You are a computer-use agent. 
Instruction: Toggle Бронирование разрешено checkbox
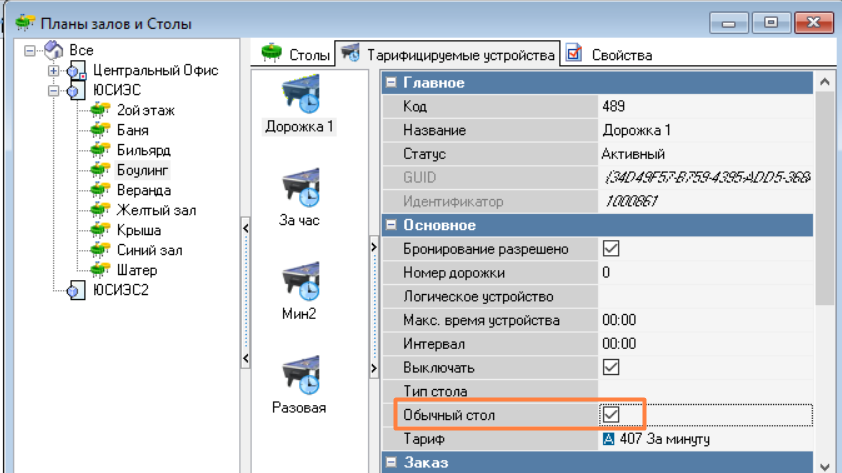tap(610, 249)
